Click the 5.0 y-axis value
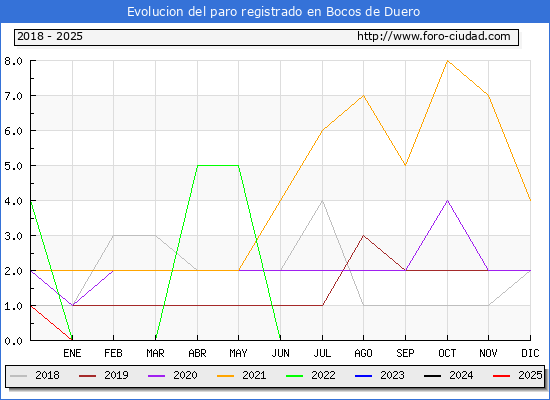 13,166
